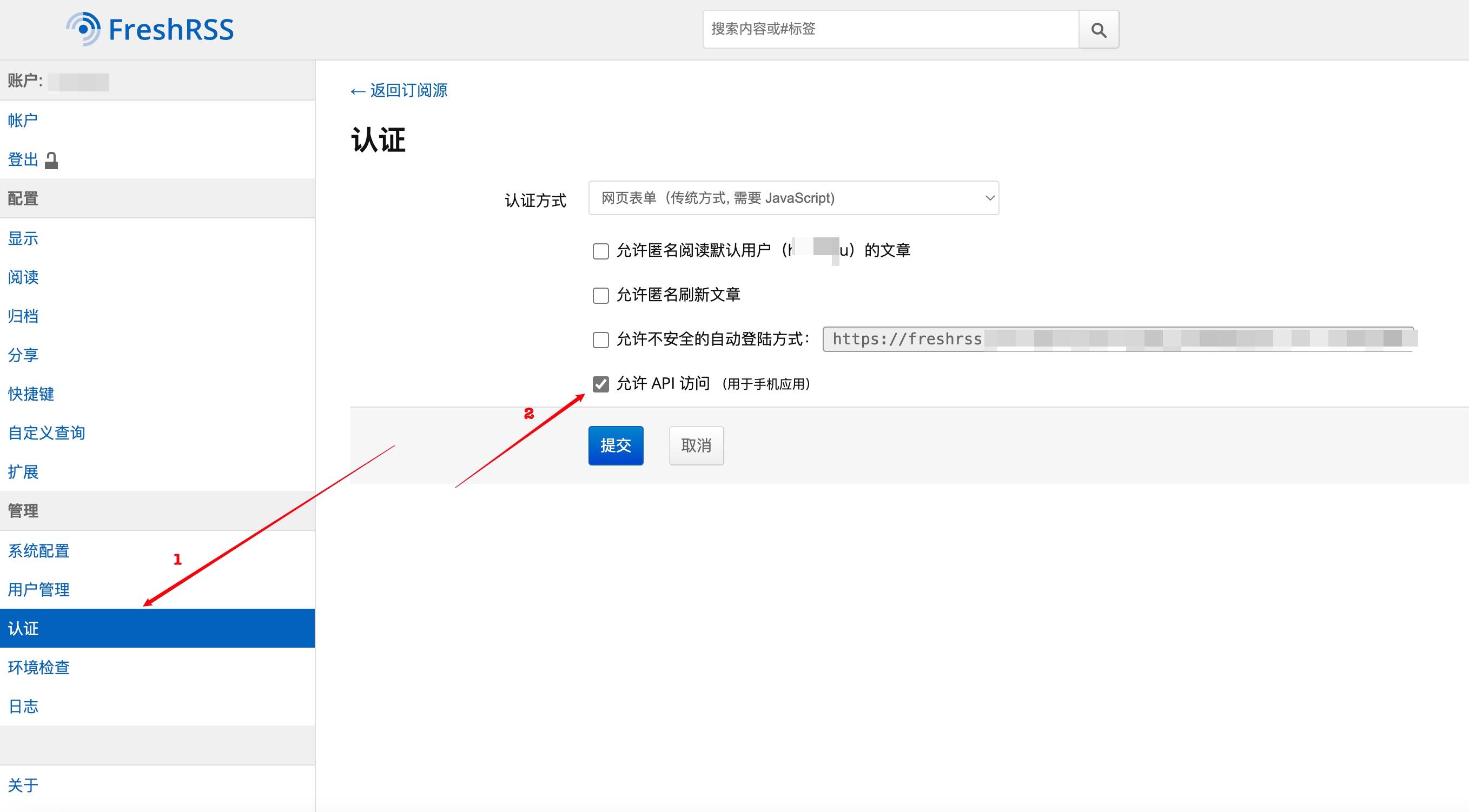Follow the ← 返回订阅源 link

click(x=399, y=91)
